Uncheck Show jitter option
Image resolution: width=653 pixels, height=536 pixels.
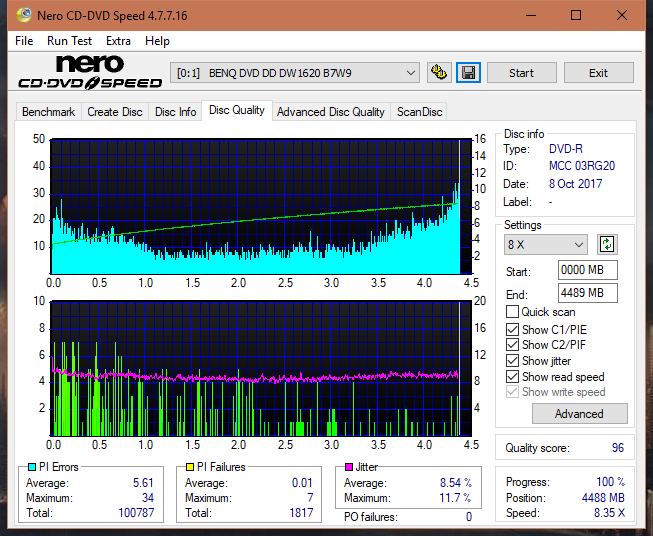pyautogui.click(x=512, y=361)
